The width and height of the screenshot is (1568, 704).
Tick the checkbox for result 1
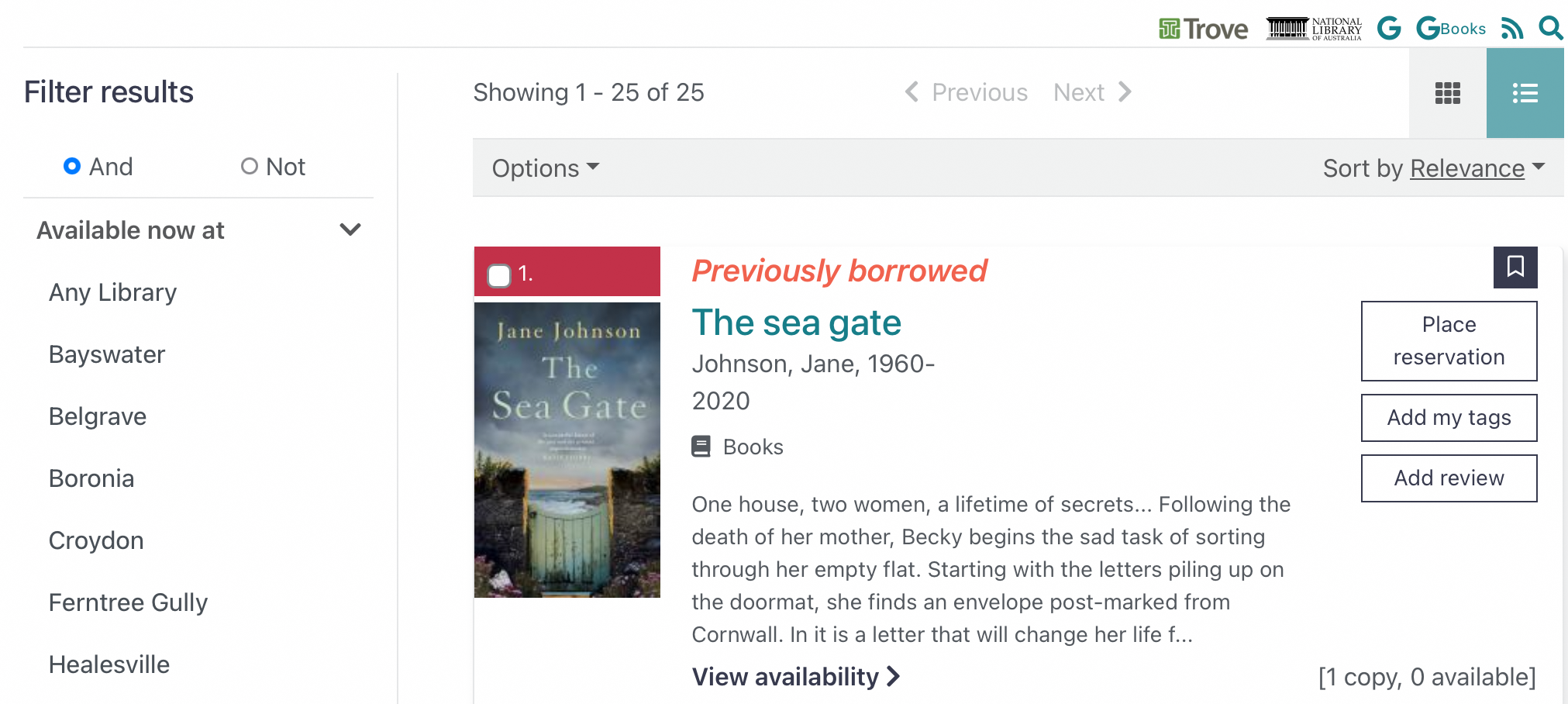click(x=499, y=275)
